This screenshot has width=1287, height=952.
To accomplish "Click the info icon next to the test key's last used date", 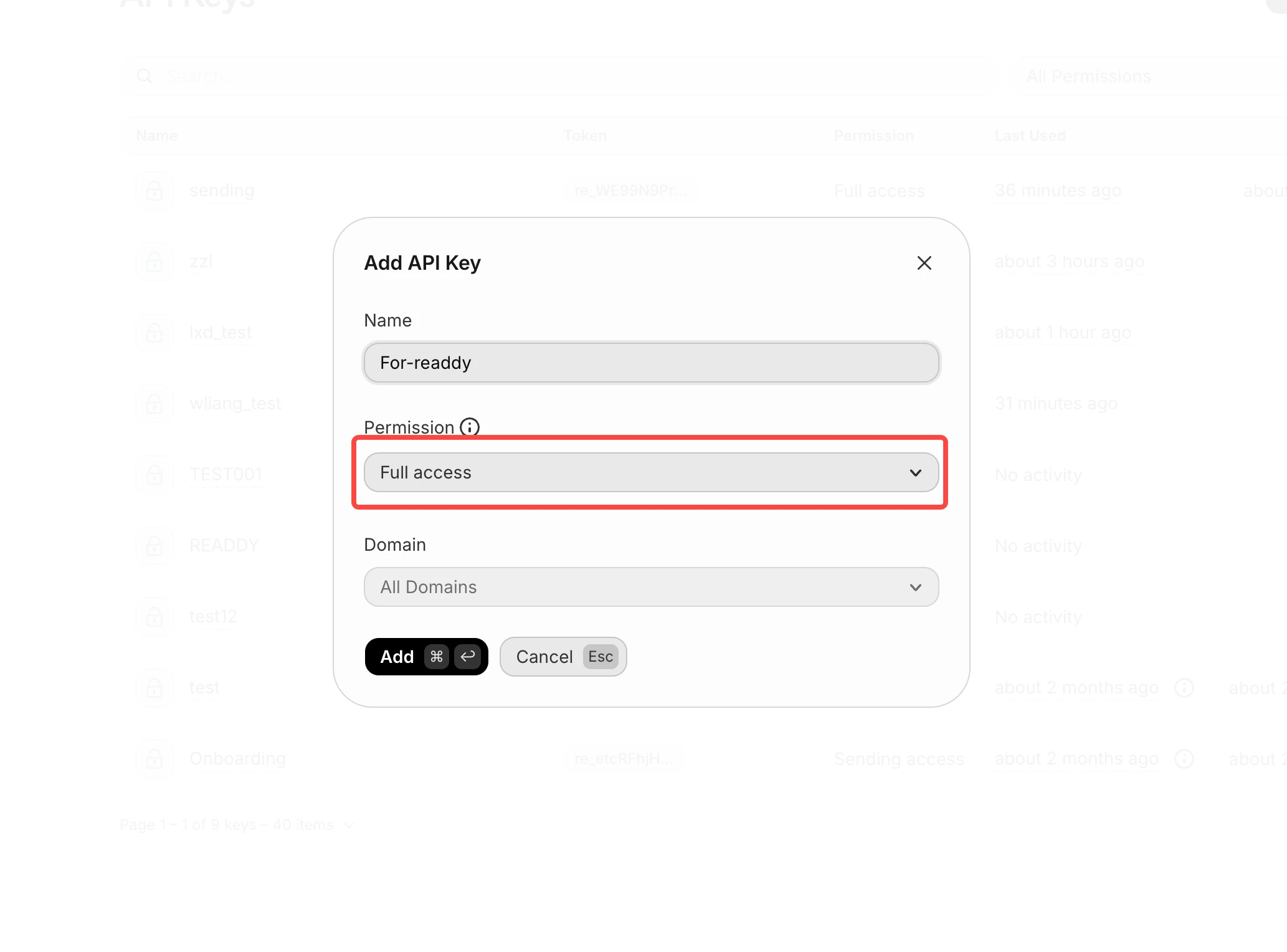I will tap(1184, 688).
